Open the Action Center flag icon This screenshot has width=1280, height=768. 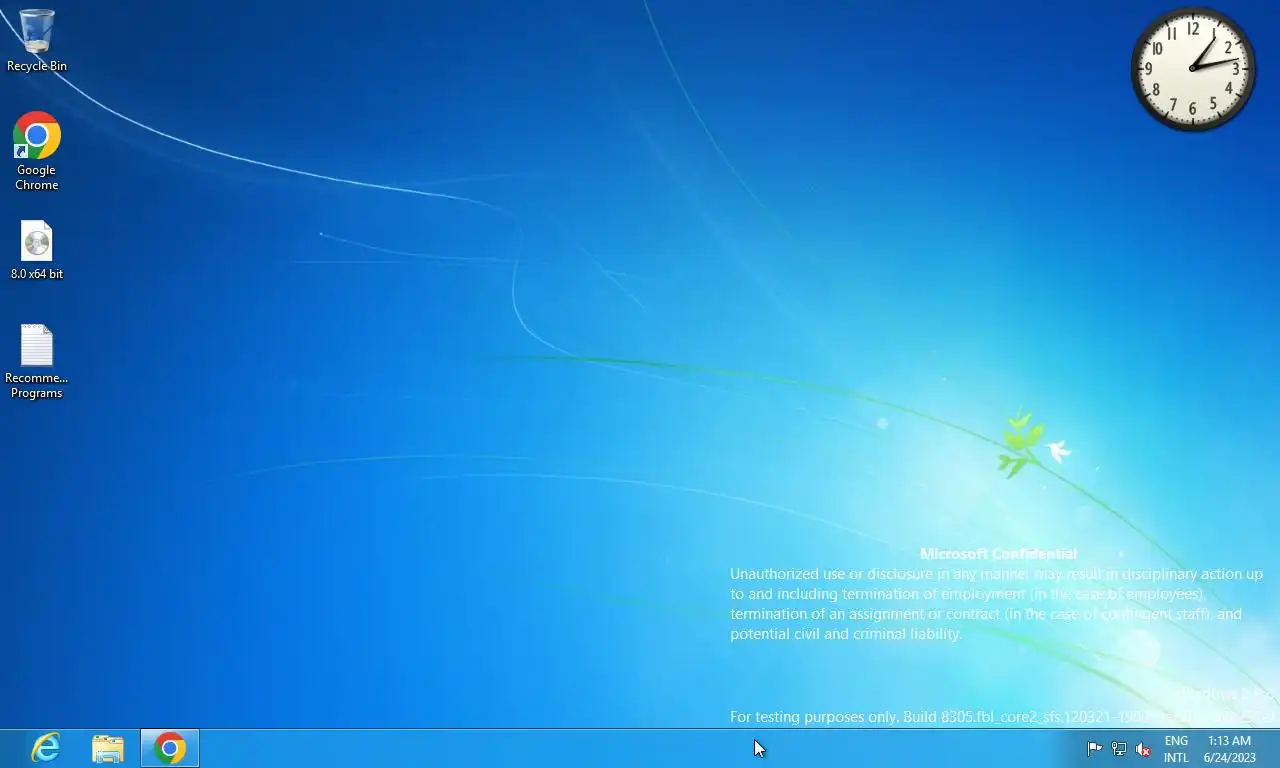(1094, 749)
